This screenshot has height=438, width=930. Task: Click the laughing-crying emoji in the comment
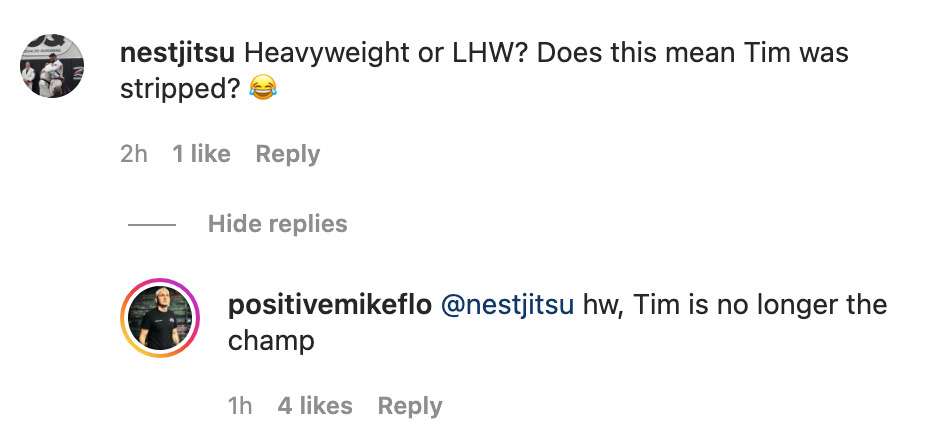coord(260,90)
